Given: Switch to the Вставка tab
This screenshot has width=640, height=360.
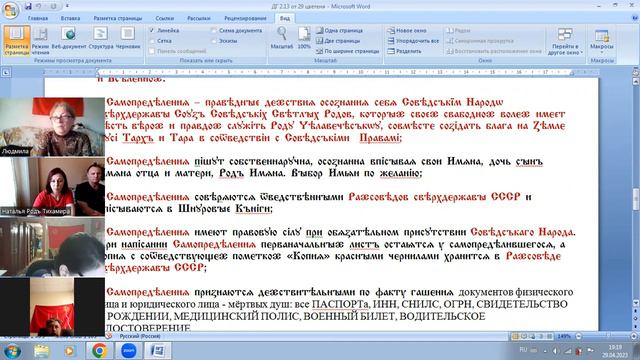Looking at the screenshot, I should click(x=70, y=18).
